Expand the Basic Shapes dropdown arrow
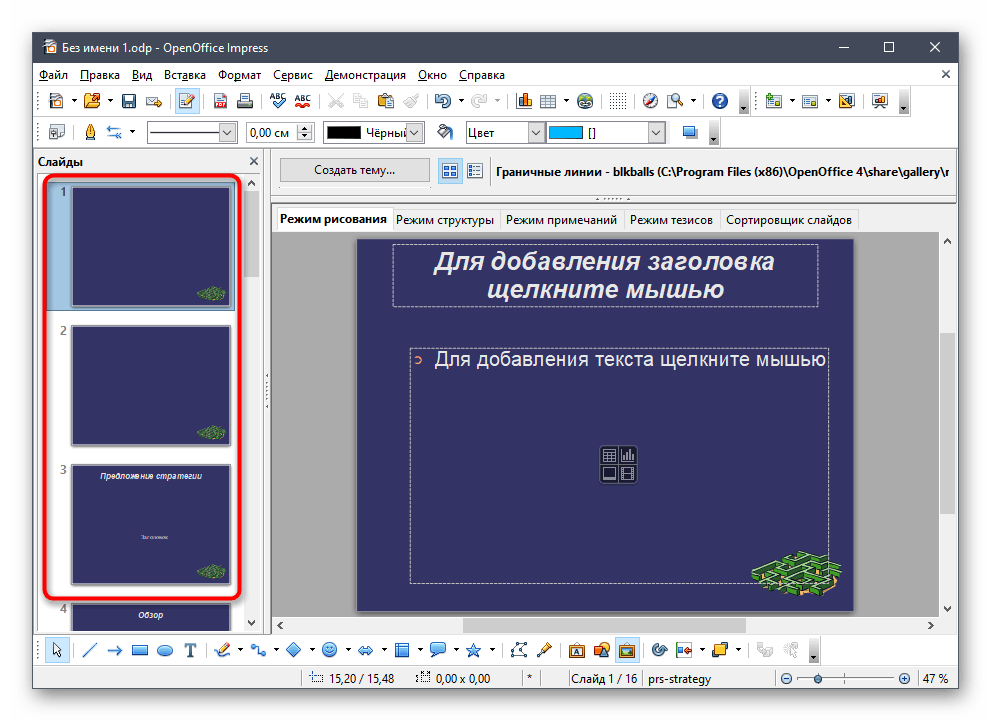The height and width of the screenshot is (721, 991). pyautogui.click(x=312, y=650)
